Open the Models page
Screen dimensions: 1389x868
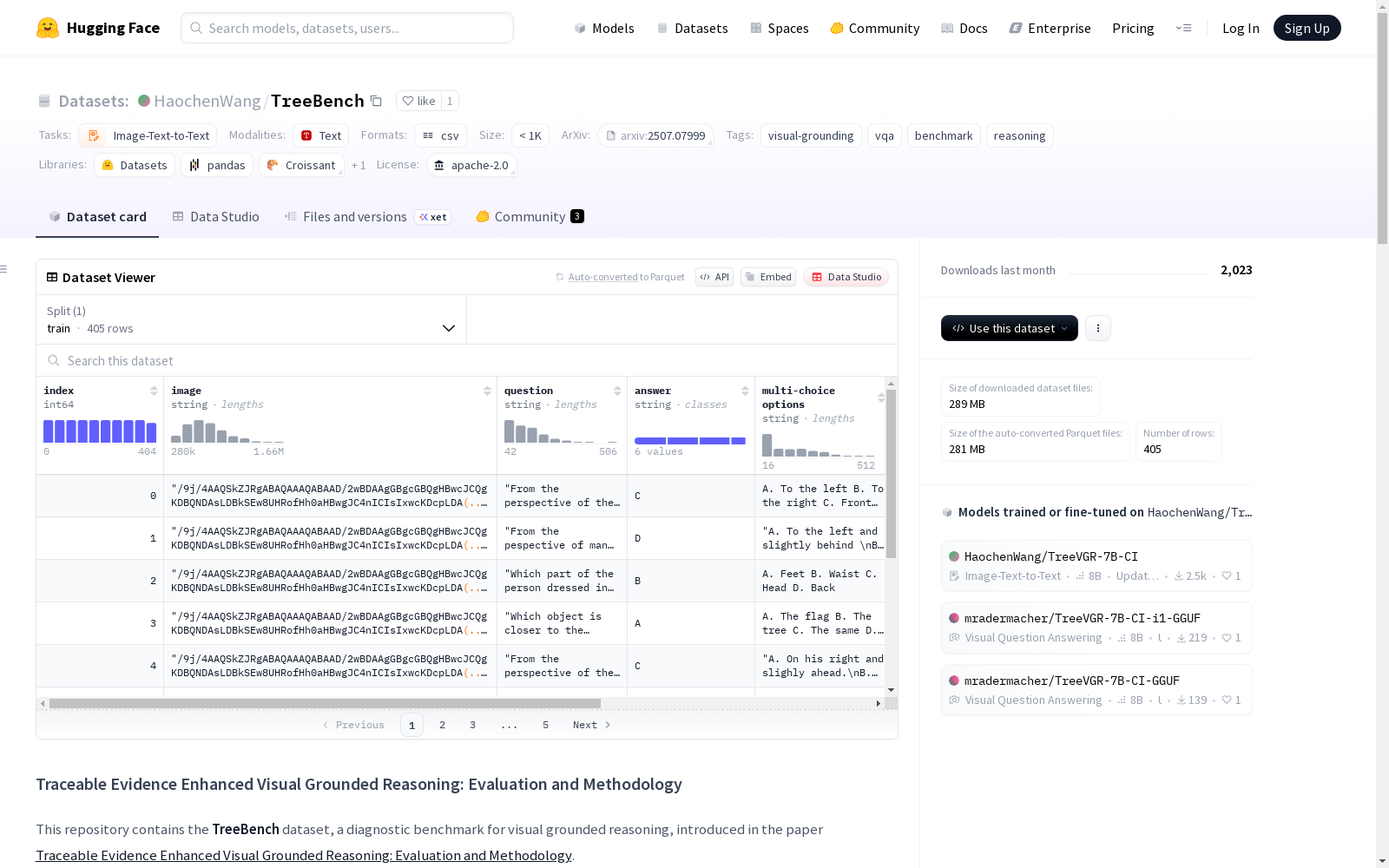pos(604,28)
